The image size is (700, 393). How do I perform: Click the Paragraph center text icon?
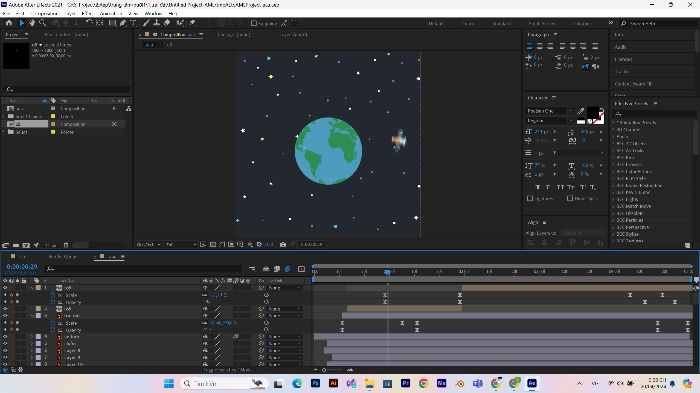coord(540,46)
